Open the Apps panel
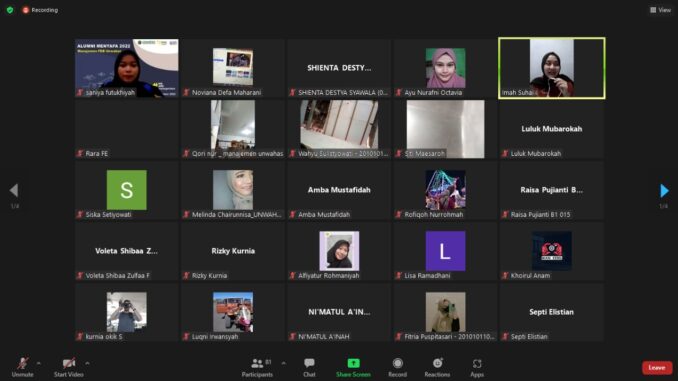678x381 pixels. 477,367
